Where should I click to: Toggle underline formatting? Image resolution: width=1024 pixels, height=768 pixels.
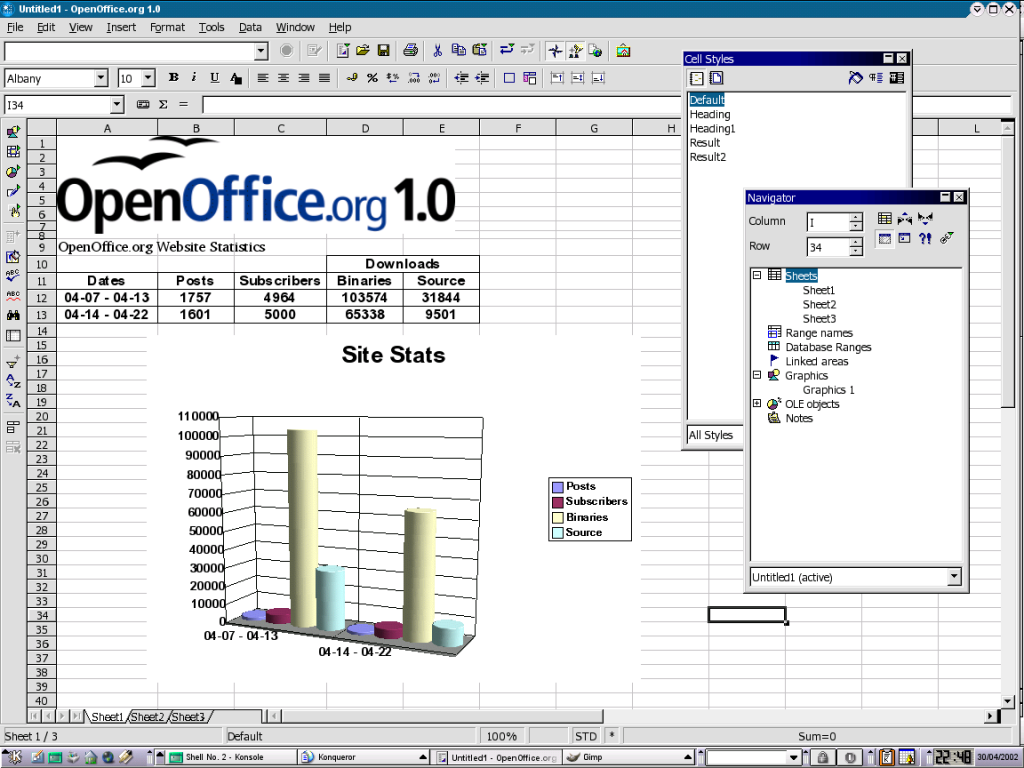[x=214, y=78]
